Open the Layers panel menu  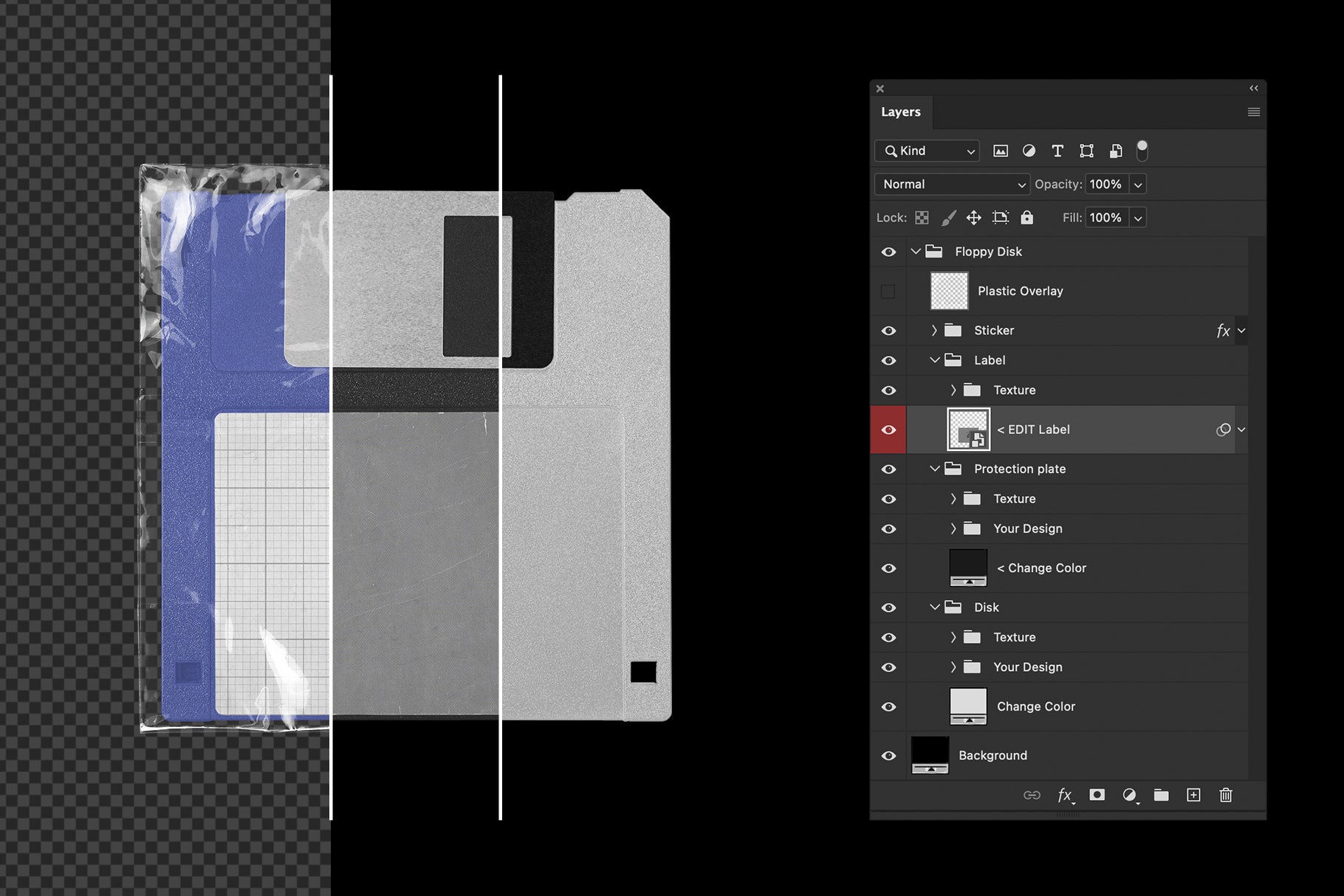[x=1253, y=111]
